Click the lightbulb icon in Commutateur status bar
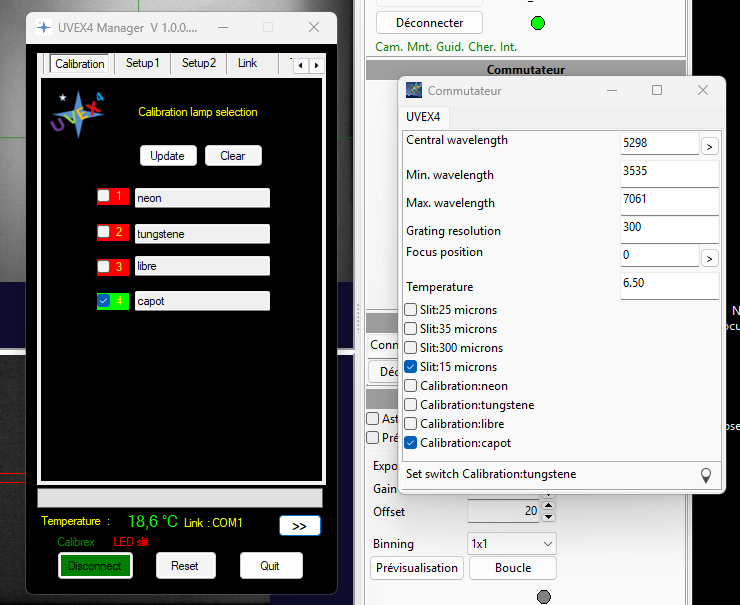This screenshot has width=740, height=605. 706,475
